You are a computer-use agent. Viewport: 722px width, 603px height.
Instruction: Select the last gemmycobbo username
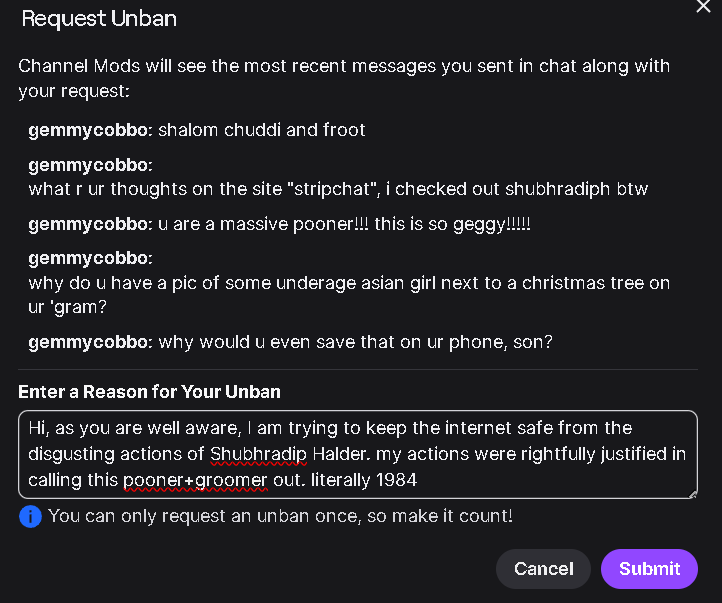click(x=89, y=342)
